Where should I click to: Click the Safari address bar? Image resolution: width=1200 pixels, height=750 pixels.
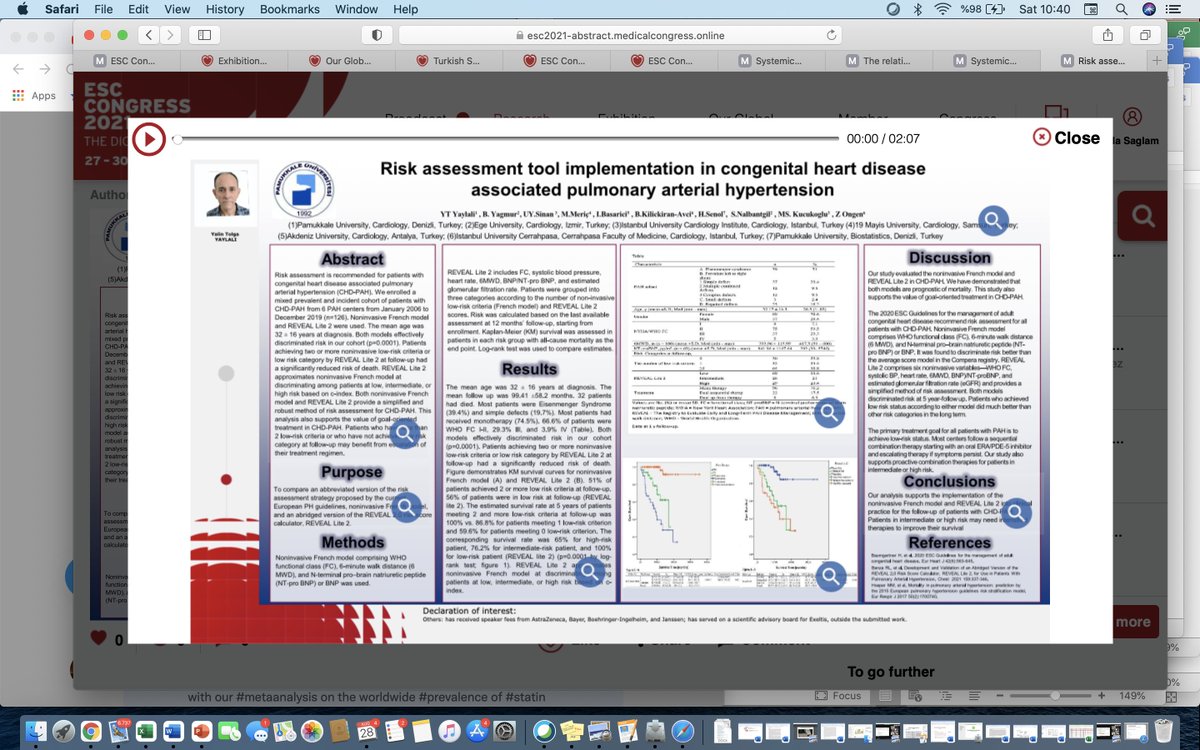pos(620,34)
